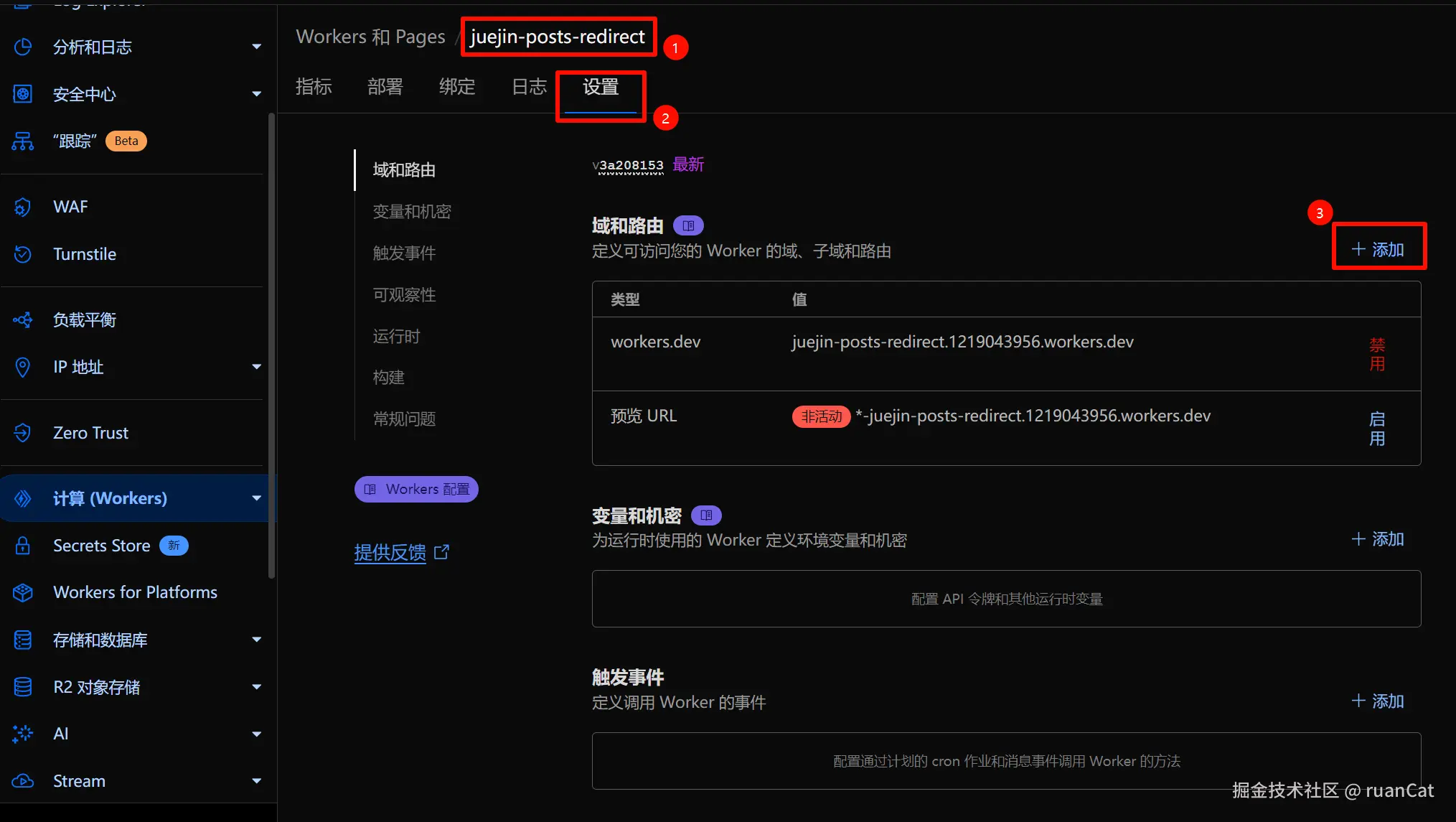Open docs icon beside 变量和机密 heading
This screenshot has height=822, width=1456.
coord(706,515)
